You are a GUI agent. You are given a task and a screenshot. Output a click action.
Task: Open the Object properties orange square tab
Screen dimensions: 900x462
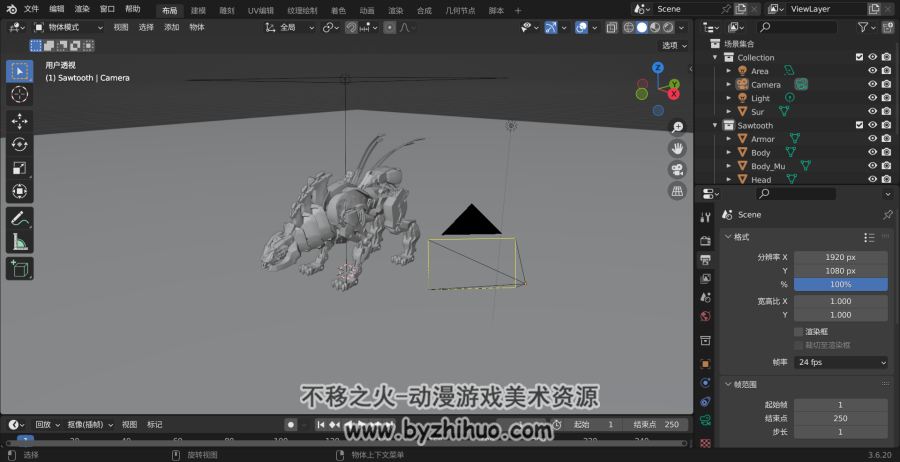click(705, 364)
